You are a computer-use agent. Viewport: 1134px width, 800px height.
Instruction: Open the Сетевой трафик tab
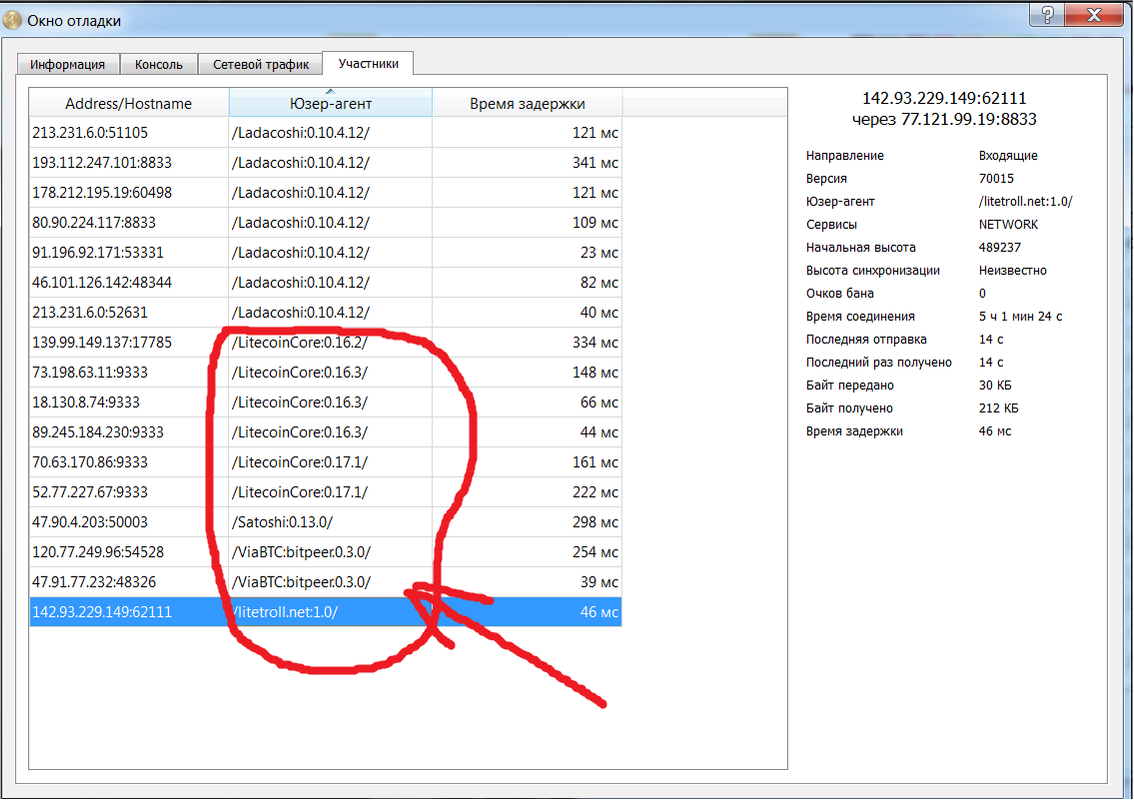(x=260, y=64)
